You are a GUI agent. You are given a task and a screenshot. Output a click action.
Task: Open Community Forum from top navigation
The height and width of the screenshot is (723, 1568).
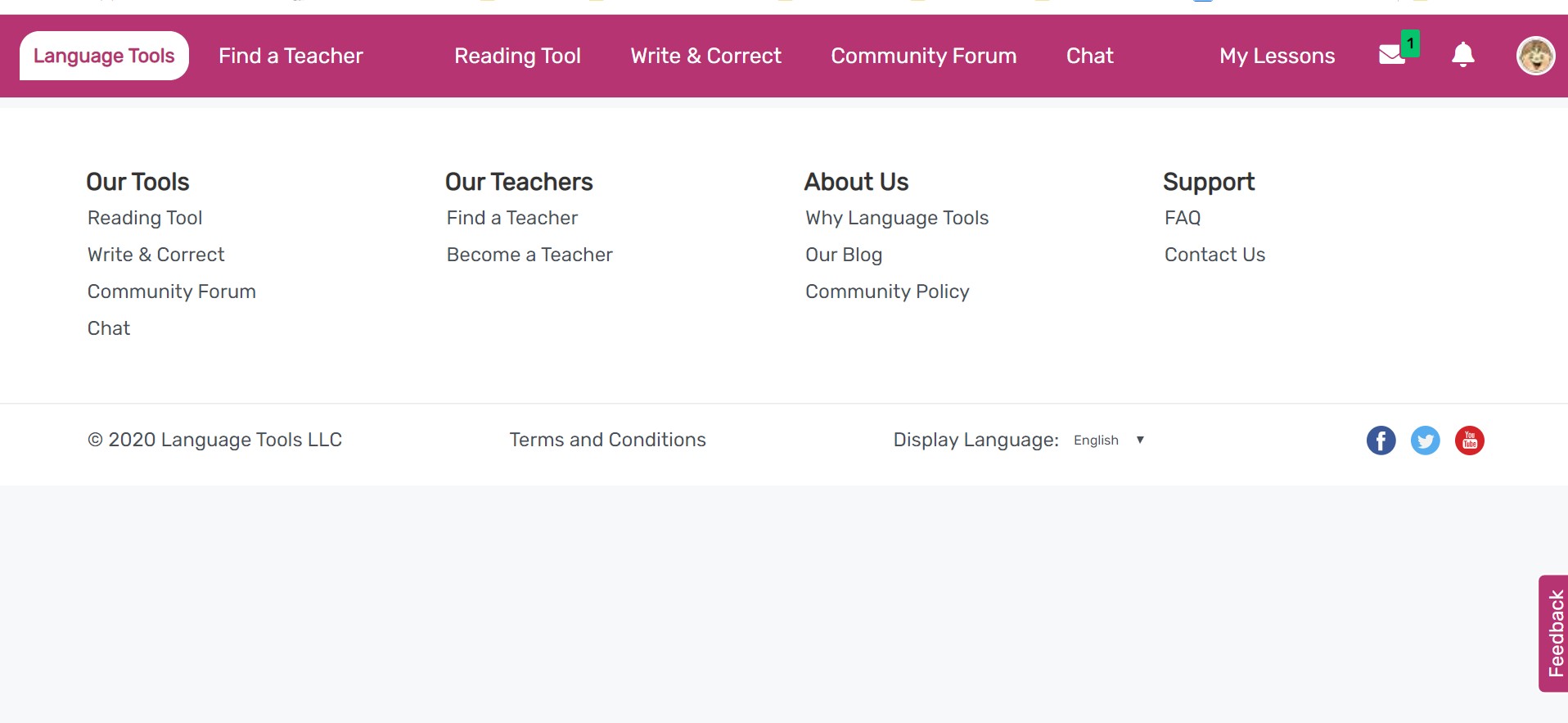tap(923, 56)
